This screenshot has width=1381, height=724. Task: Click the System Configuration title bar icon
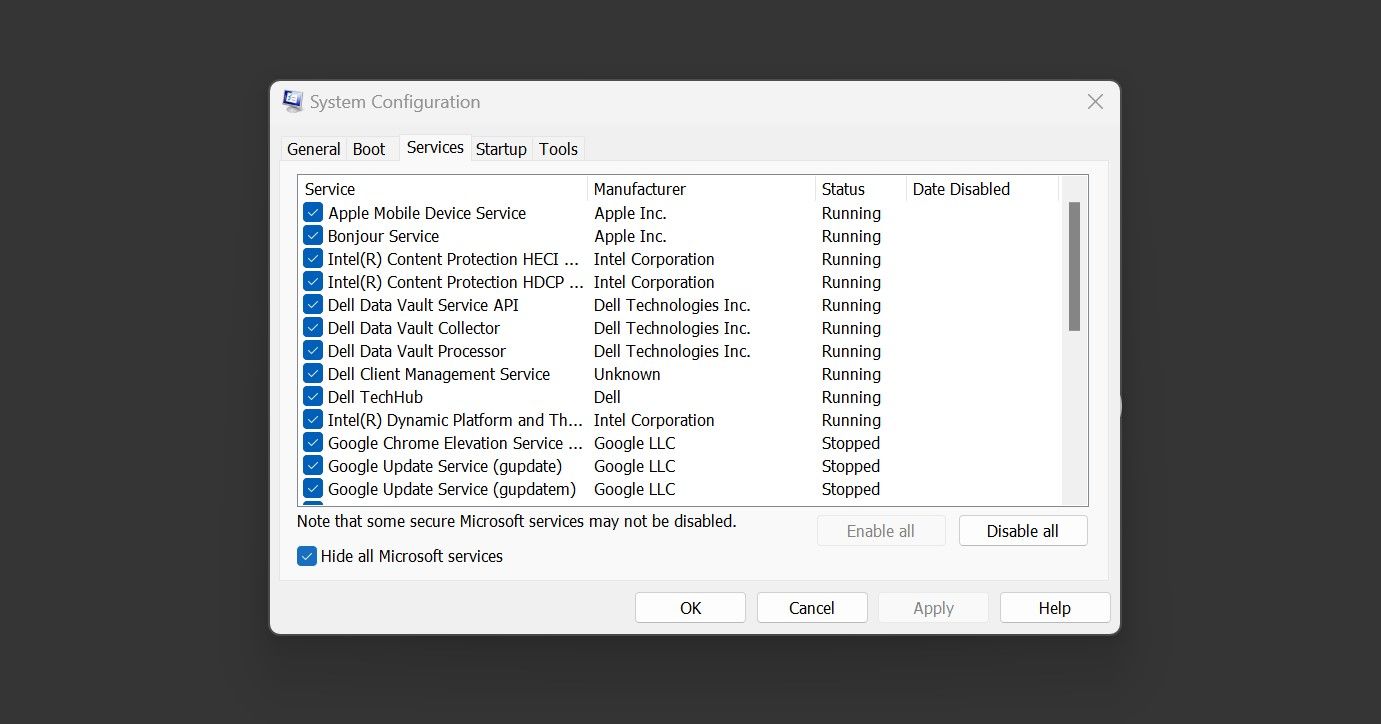[292, 100]
